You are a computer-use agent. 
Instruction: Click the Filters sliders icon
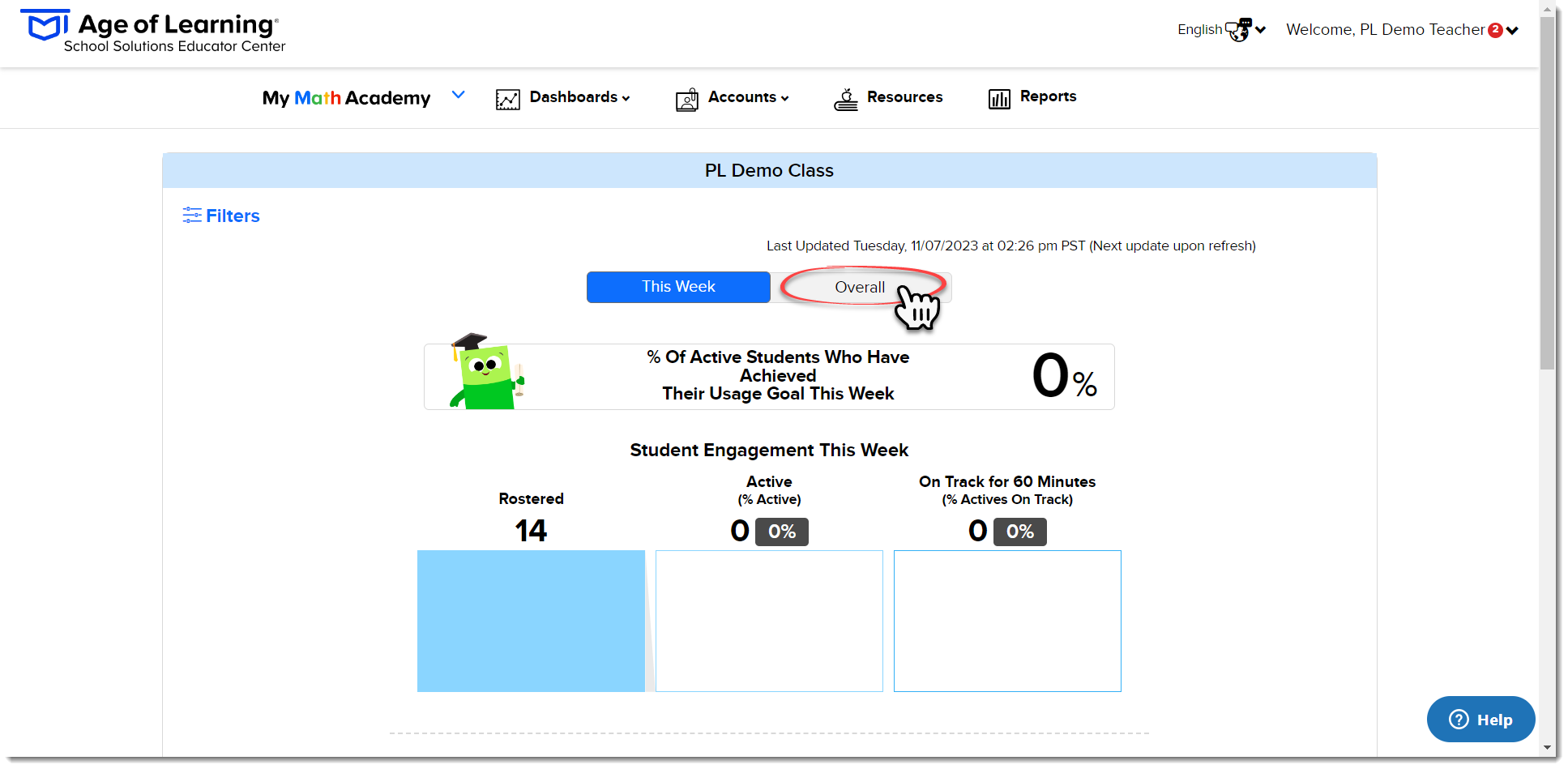pos(192,215)
